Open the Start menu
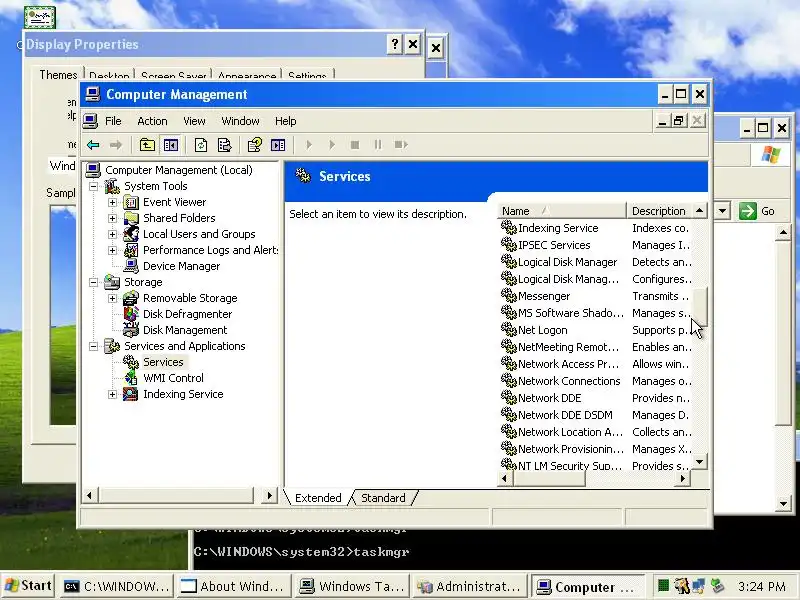Image resolution: width=800 pixels, height=600 pixels. pos(29,586)
